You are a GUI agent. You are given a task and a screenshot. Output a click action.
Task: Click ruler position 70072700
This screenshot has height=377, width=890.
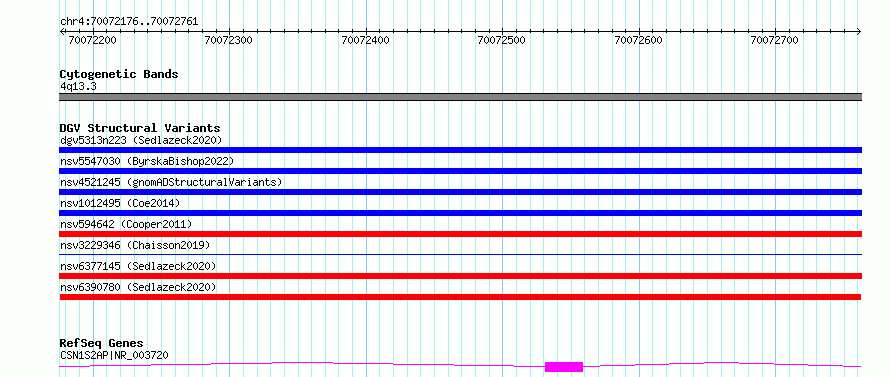tap(774, 40)
